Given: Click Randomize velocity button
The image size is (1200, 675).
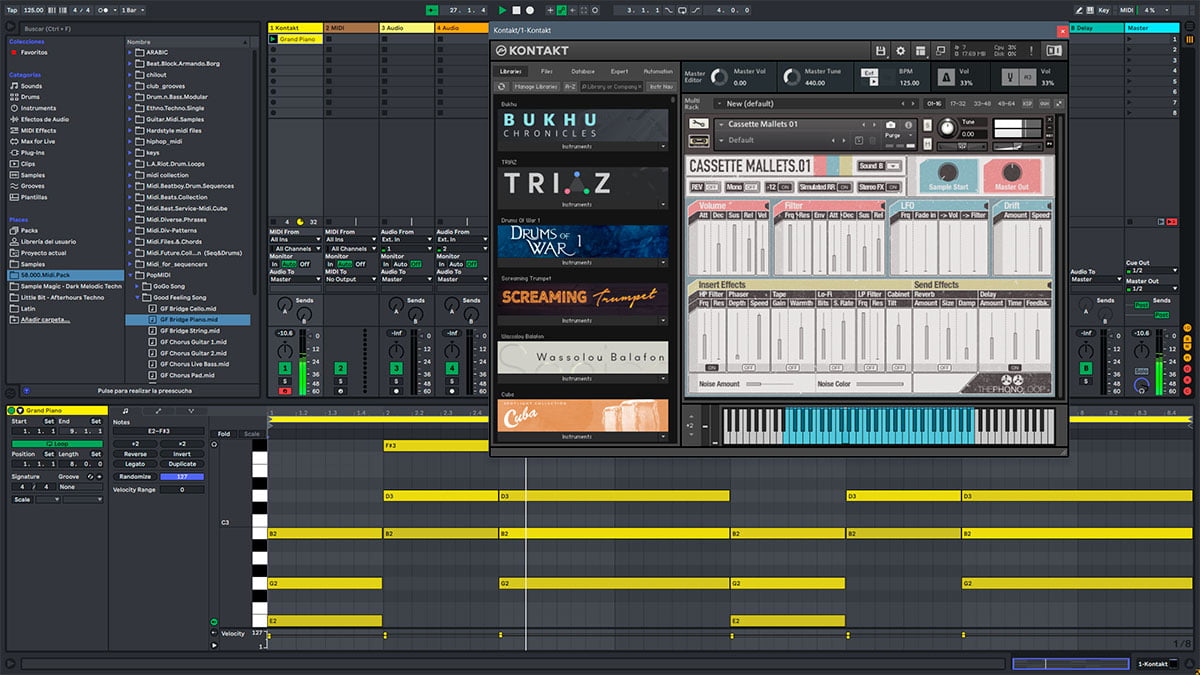Looking at the screenshot, I should [x=135, y=477].
